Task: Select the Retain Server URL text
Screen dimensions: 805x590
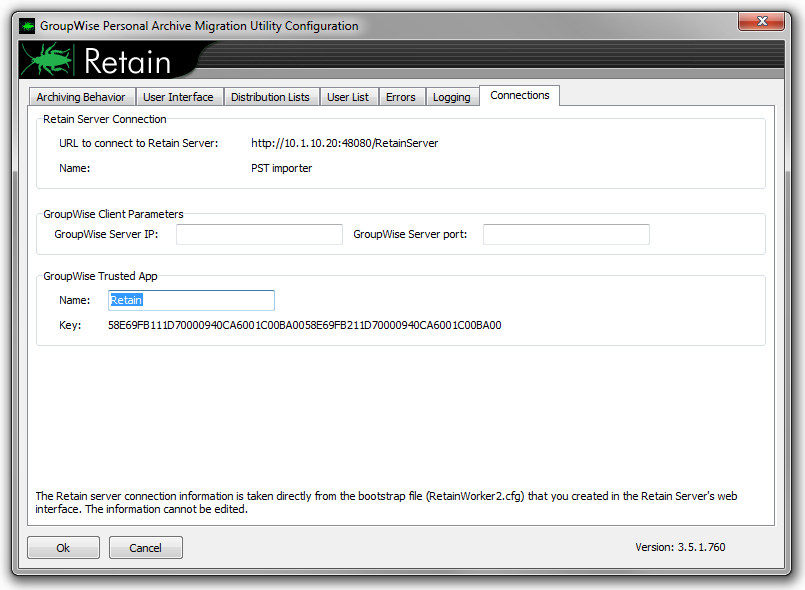Action: (x=344, y=143)
